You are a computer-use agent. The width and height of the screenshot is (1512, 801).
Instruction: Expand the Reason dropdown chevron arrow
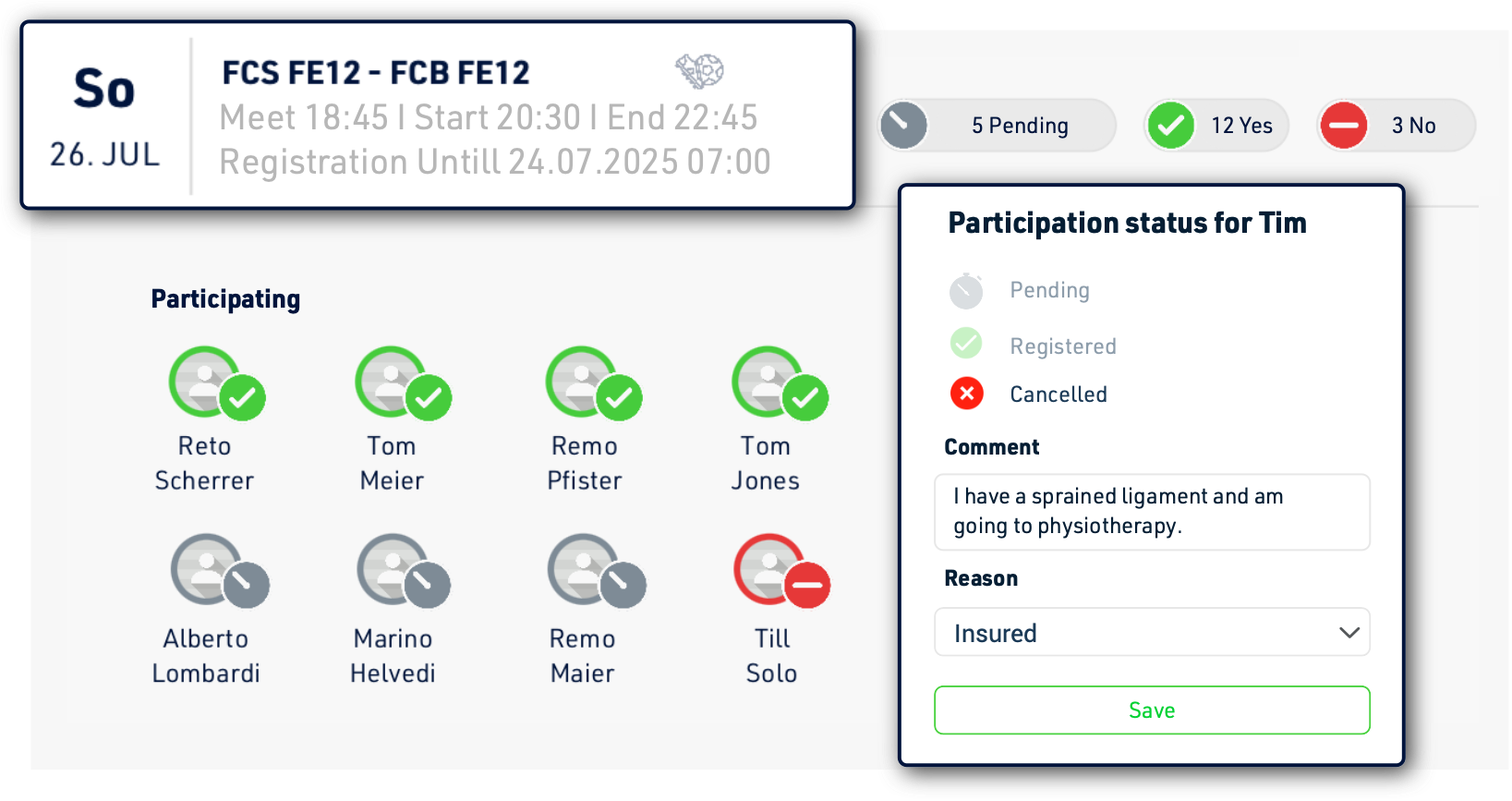tap(1349, 633)
